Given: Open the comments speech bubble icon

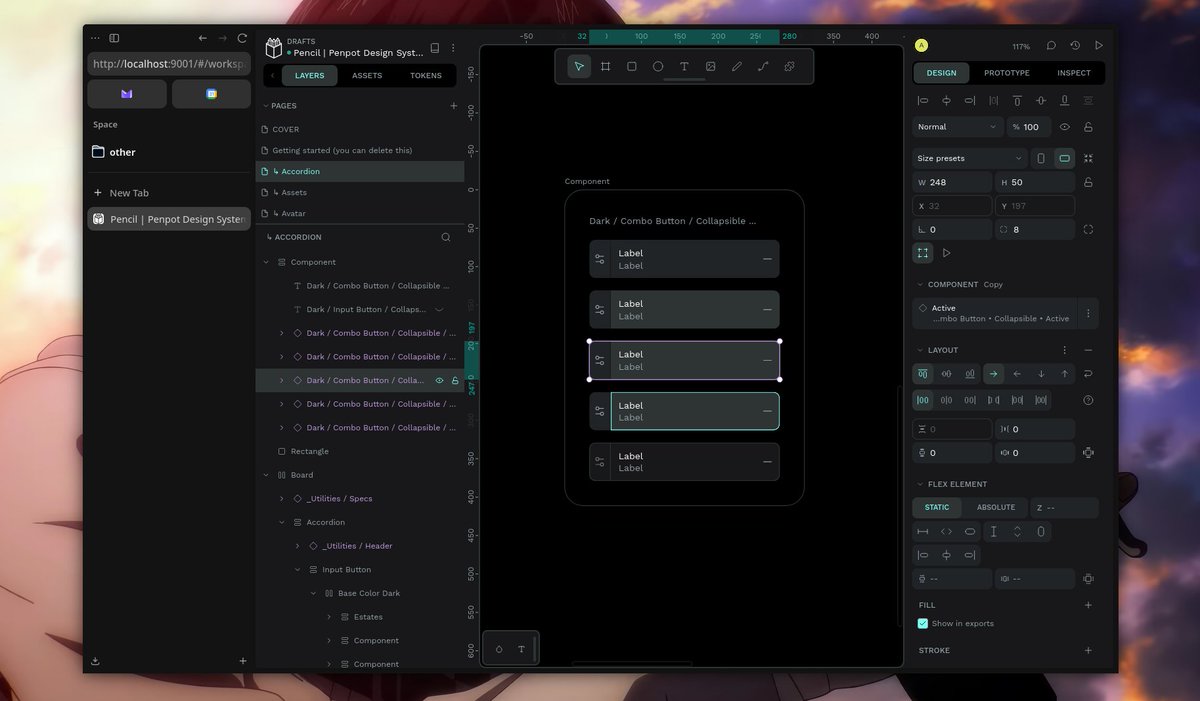Looking at the screenshot, I should tap(1051, 46).
